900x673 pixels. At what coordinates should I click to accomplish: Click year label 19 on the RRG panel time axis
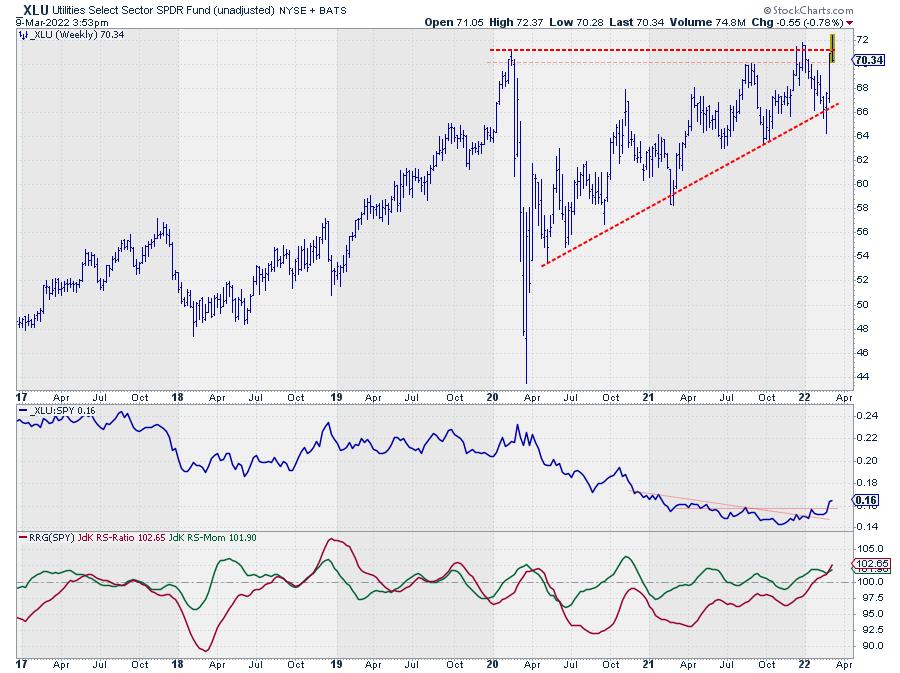336,664
